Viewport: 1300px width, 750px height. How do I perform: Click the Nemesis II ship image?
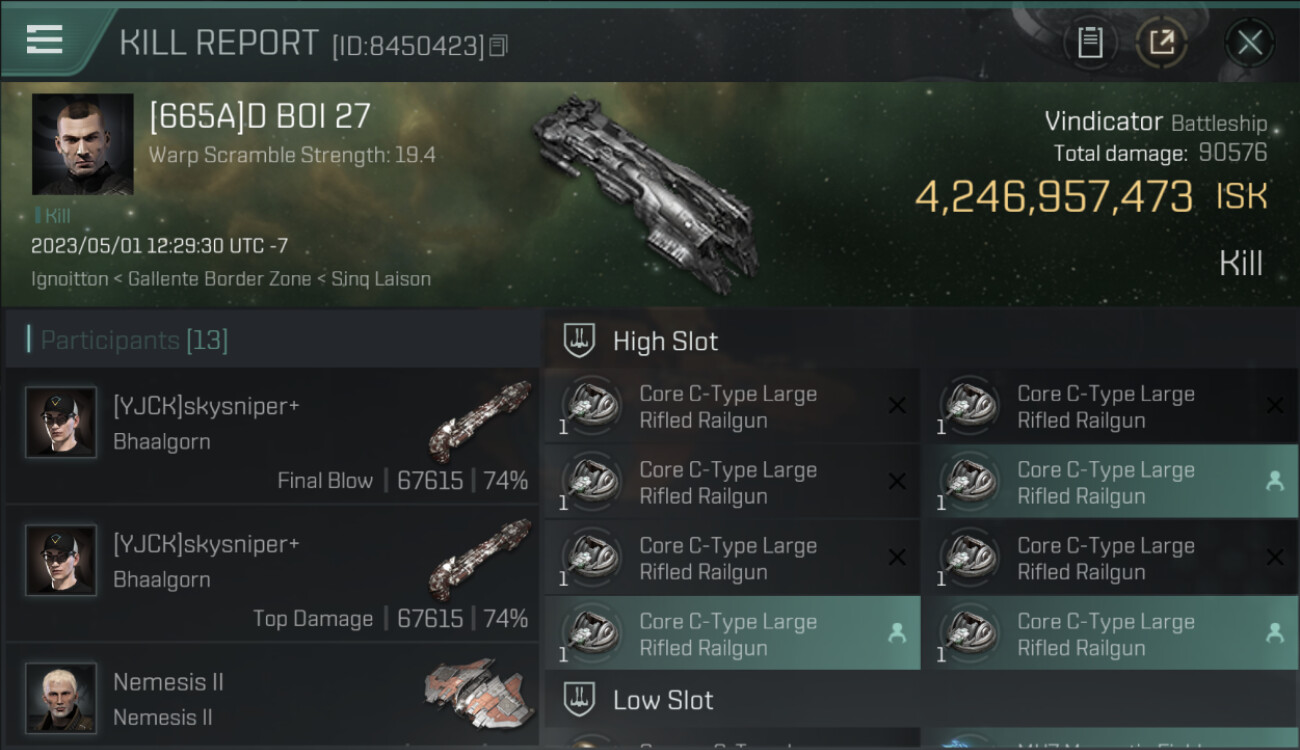coord(478,692)
